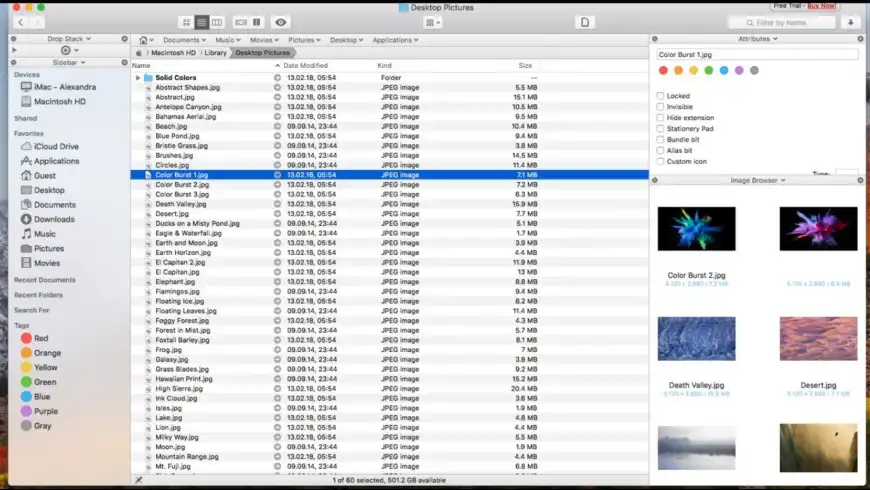The width and height of the screenshot is (870, 490).
Task: Open Recent Documents in sidebar
Action: coord(44,280)
